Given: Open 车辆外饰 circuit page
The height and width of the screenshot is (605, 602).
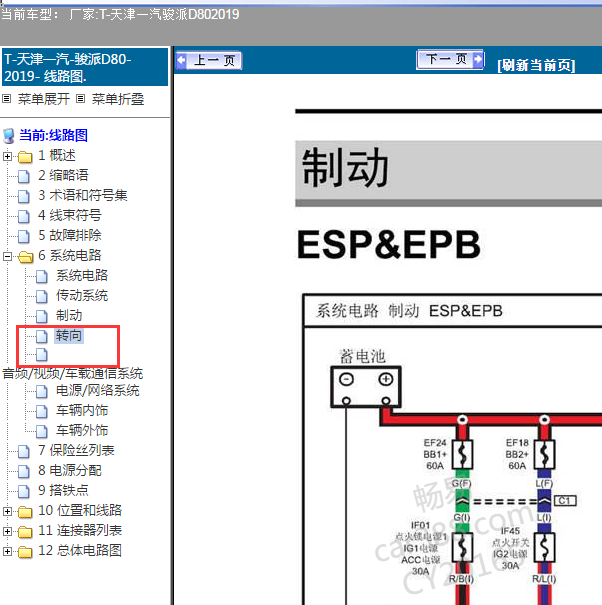Looking at the screenshot, I should [82, 431].
